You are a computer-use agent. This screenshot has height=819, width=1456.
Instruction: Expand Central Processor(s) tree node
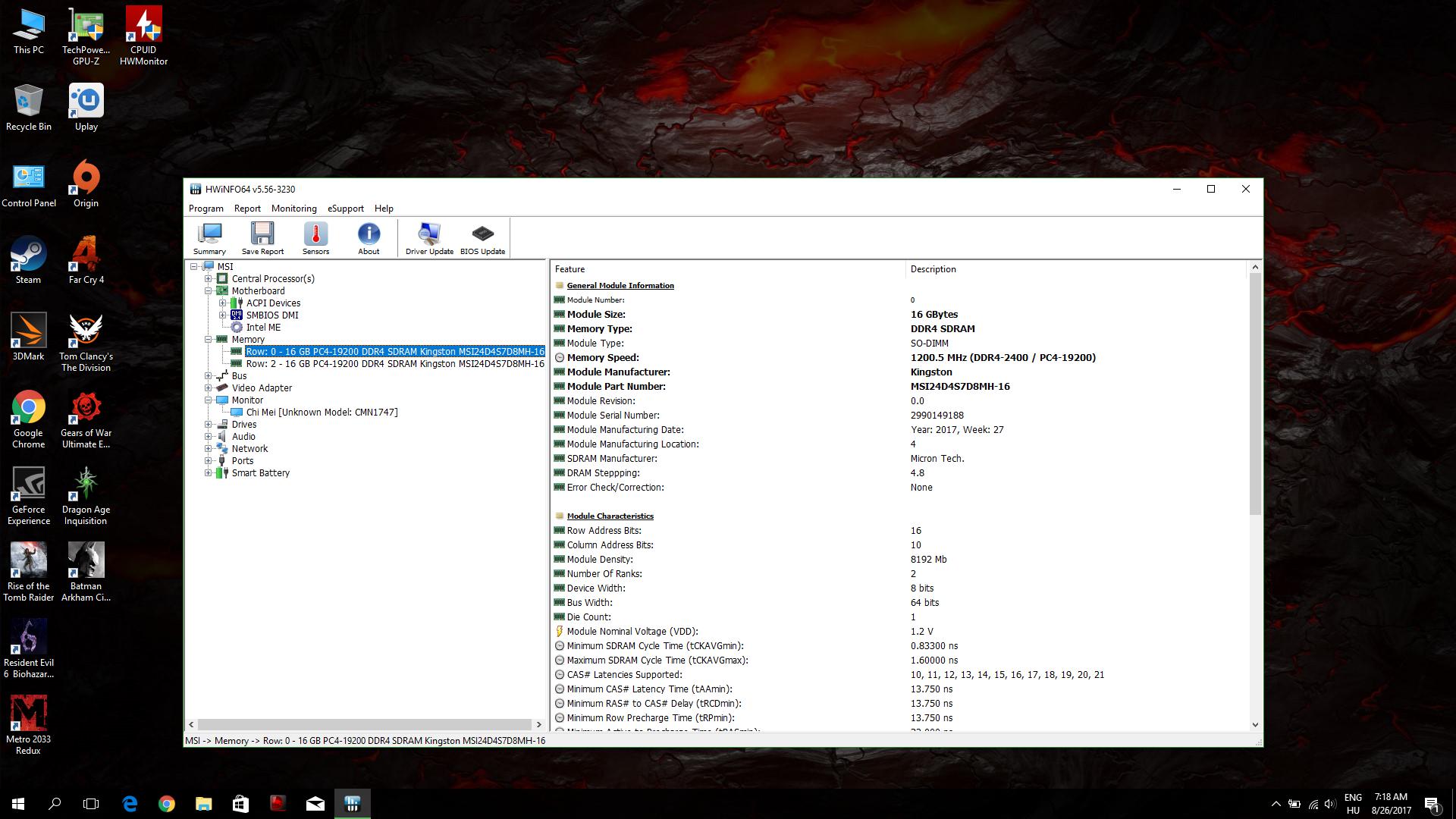(208, 278)
